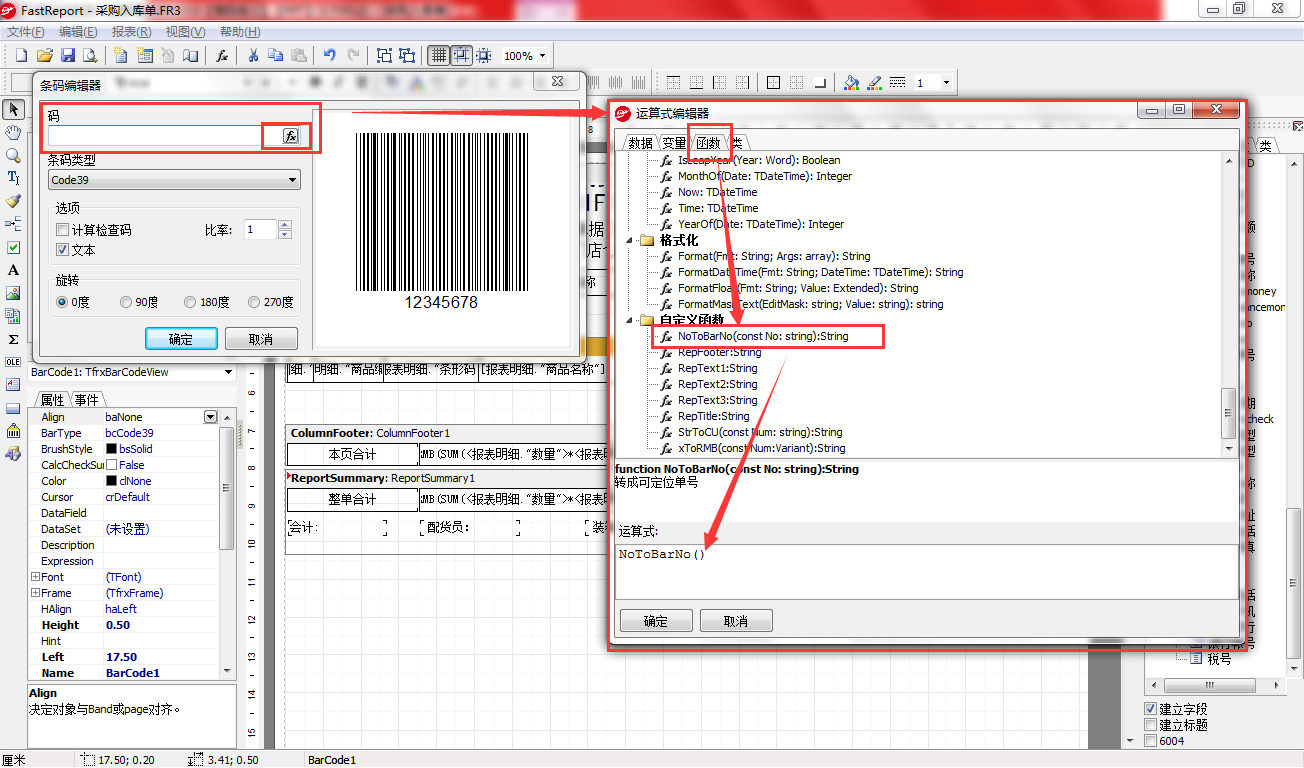
Task: Click the Copy toolbar icon
Action: click(276, 56)
